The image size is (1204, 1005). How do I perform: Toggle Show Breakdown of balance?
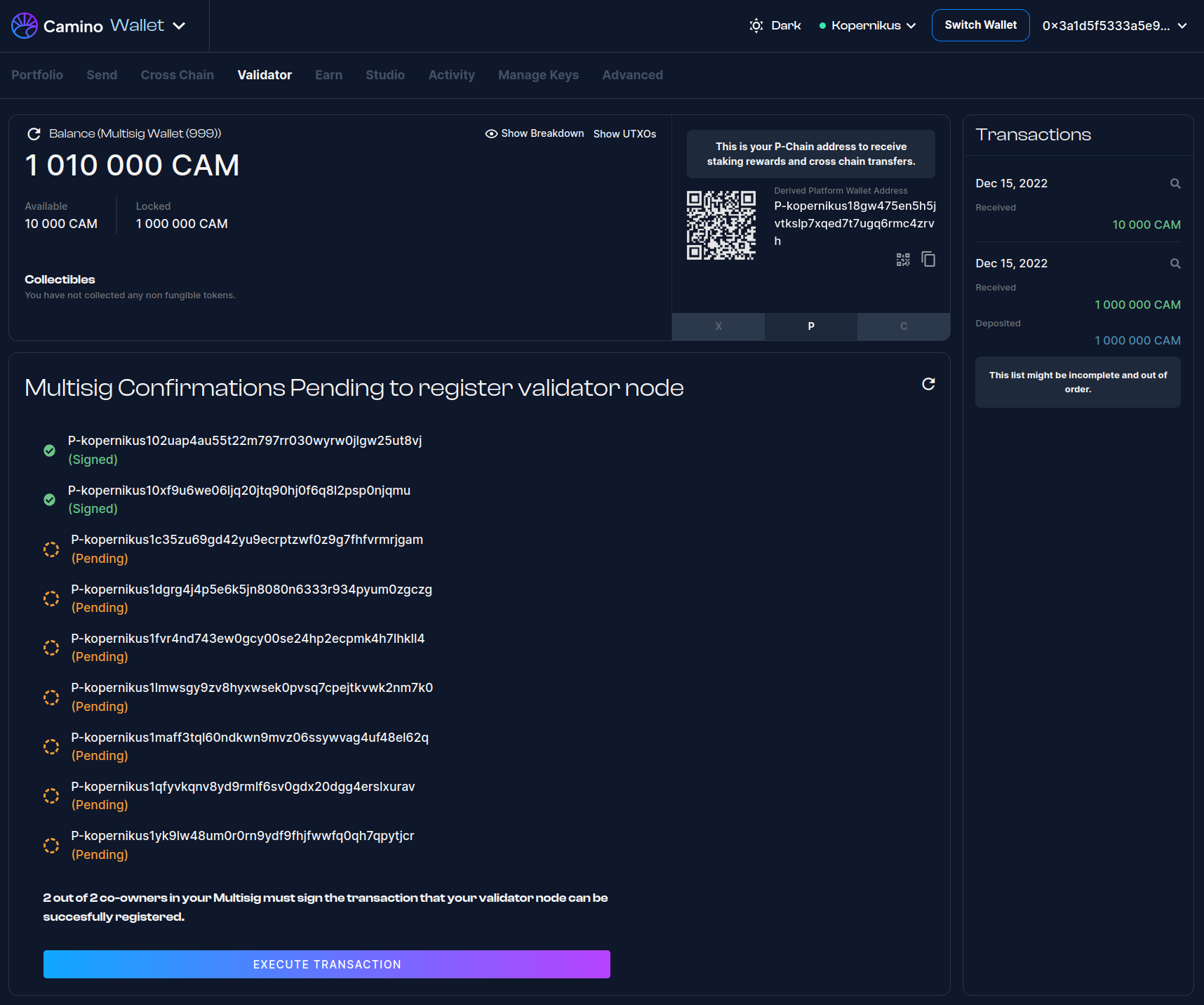coord(535,134)
